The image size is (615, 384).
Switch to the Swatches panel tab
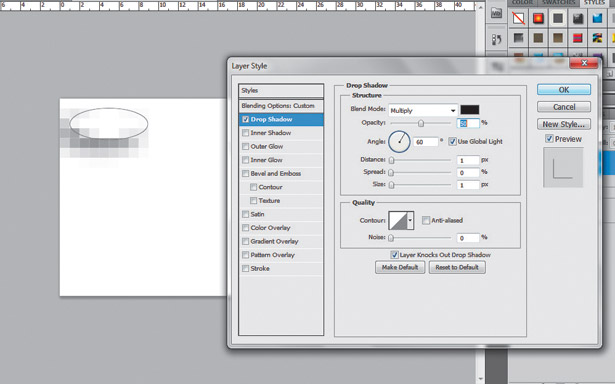point(558,3)
